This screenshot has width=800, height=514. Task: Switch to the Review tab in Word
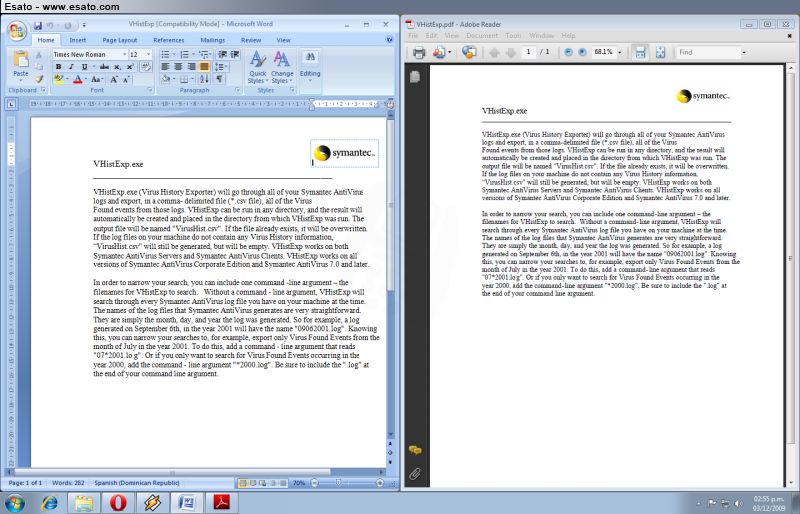251,40
